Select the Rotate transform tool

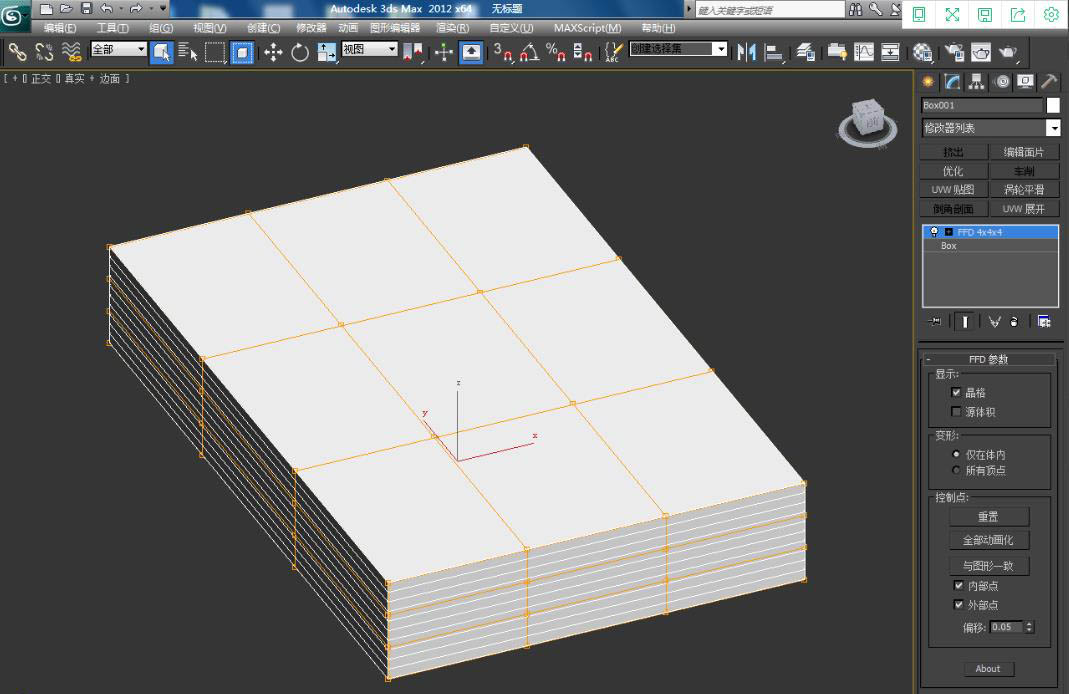point(300,52)
